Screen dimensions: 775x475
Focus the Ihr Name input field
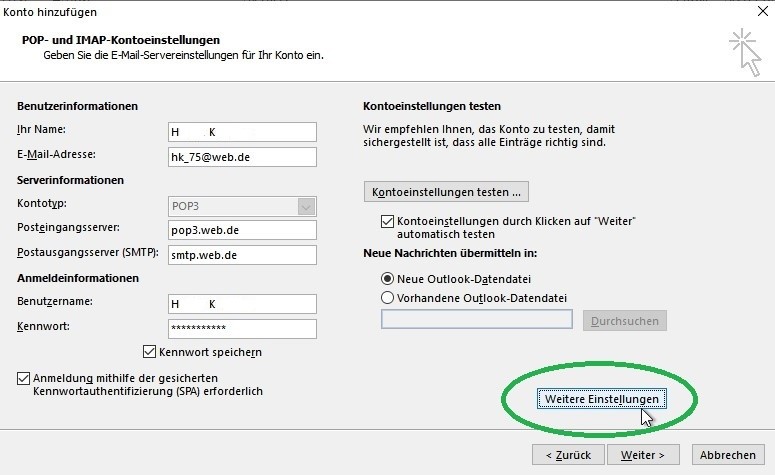[242, 132]
